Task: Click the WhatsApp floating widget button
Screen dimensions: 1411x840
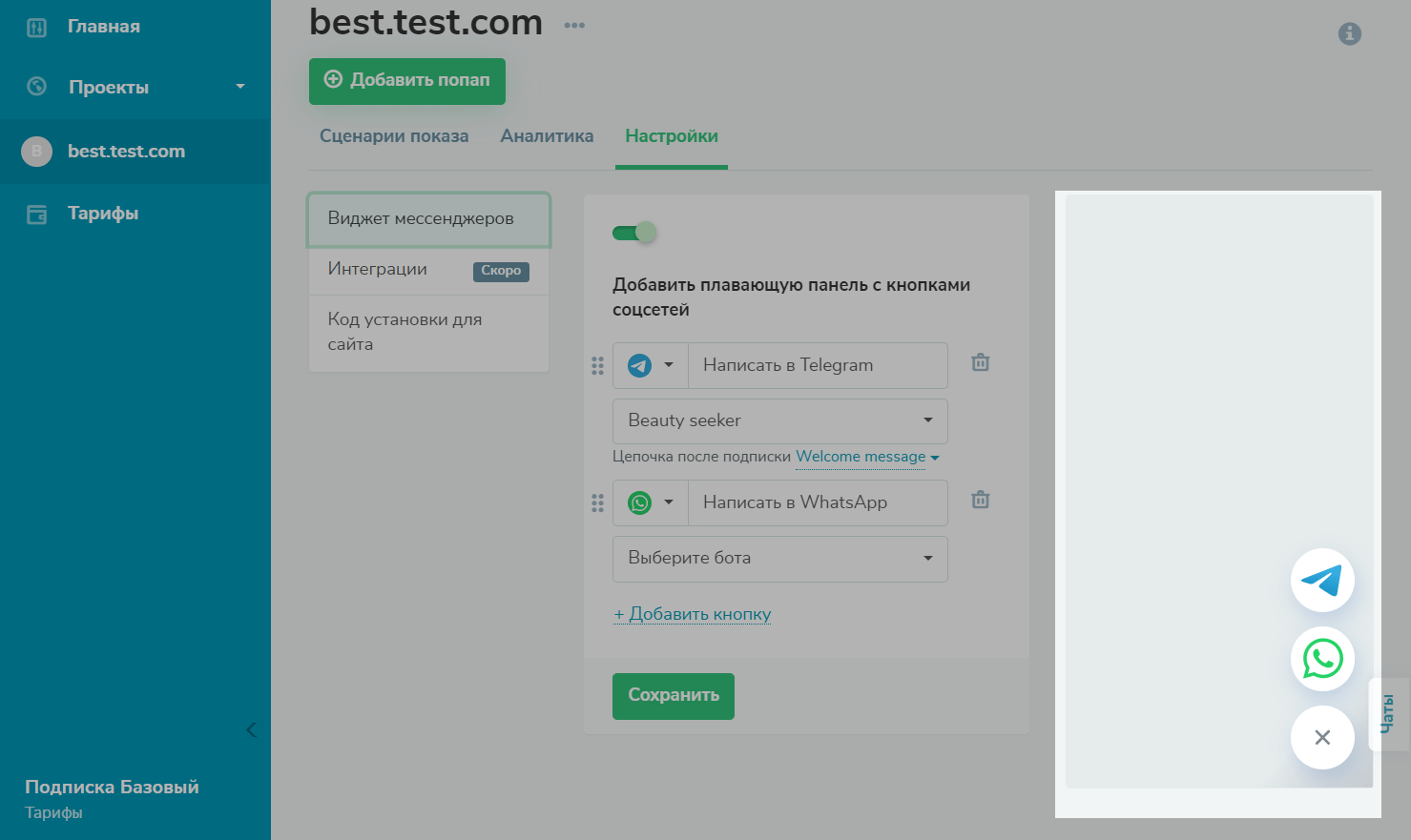Action: coord(1322,659)
